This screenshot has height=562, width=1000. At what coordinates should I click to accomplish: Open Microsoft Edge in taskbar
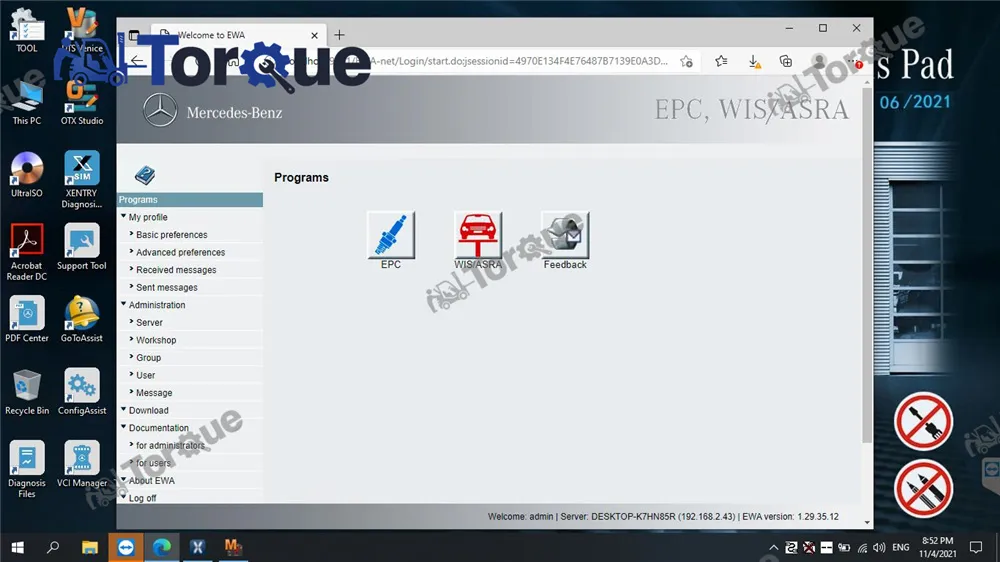pyautogui.click(x=162, y=547)
